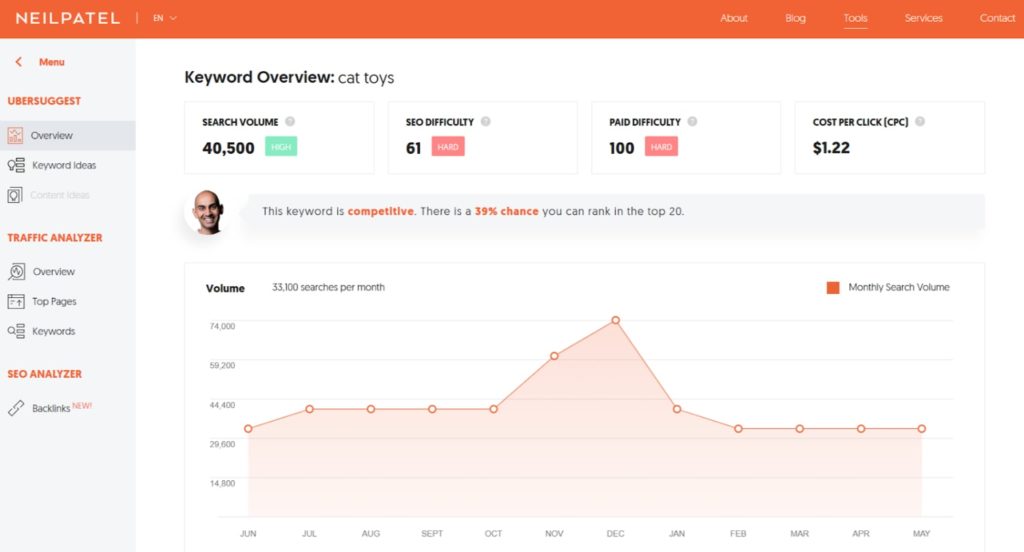
Task: Click the SEO Difficulty help icon
Action: (x=485, y=122)
